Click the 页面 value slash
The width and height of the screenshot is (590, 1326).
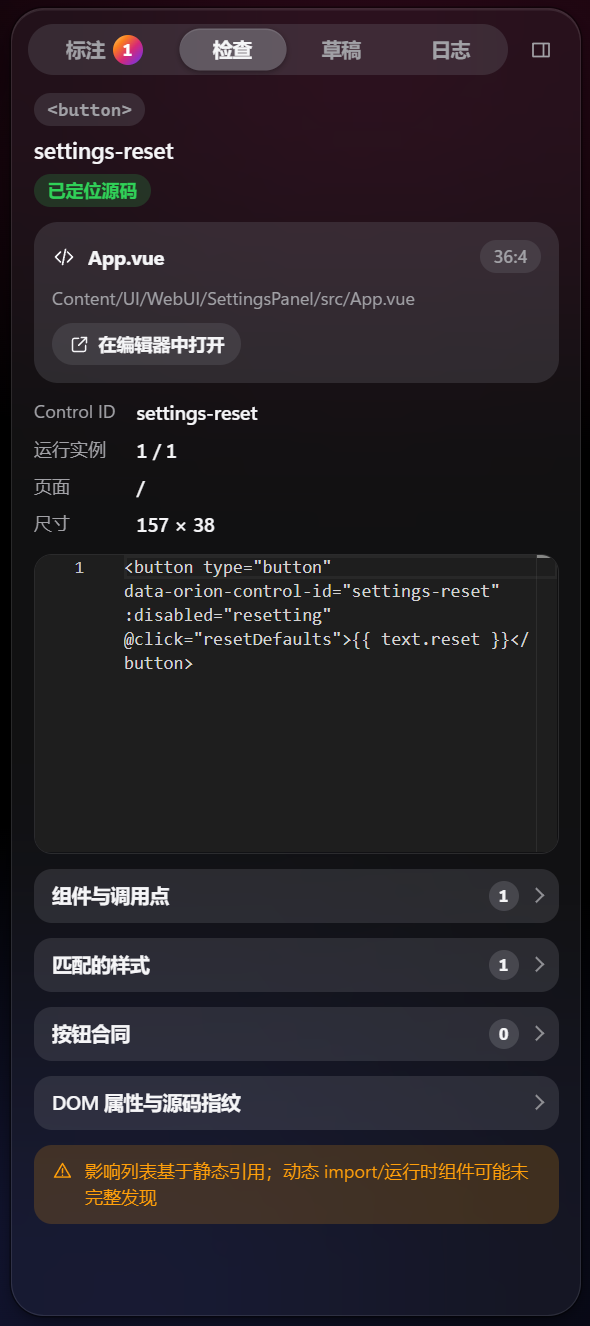click(140, 488)
